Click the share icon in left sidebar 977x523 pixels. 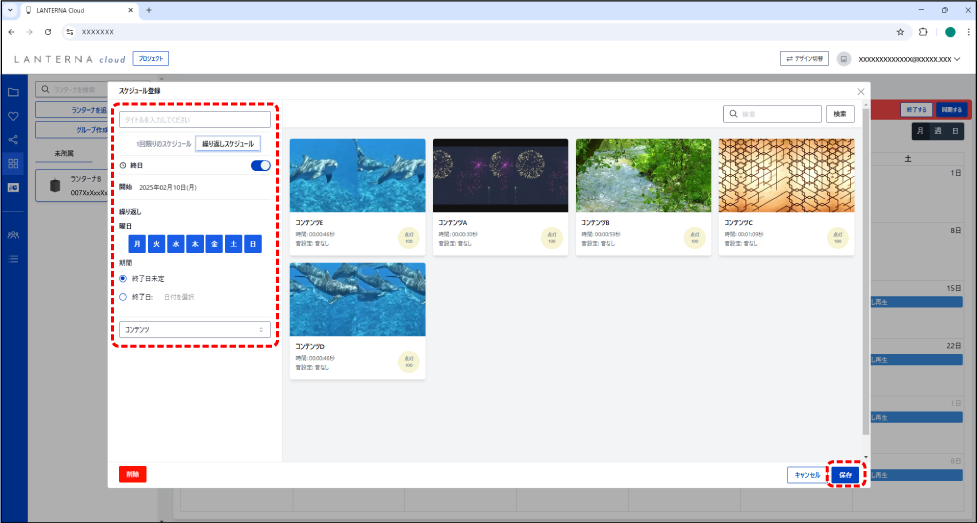tap(13, 140)
